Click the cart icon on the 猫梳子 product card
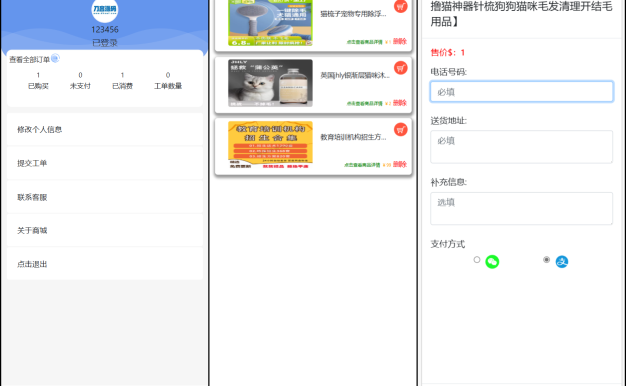The width and height of the screenshot is (626, 386). point(400,6)
